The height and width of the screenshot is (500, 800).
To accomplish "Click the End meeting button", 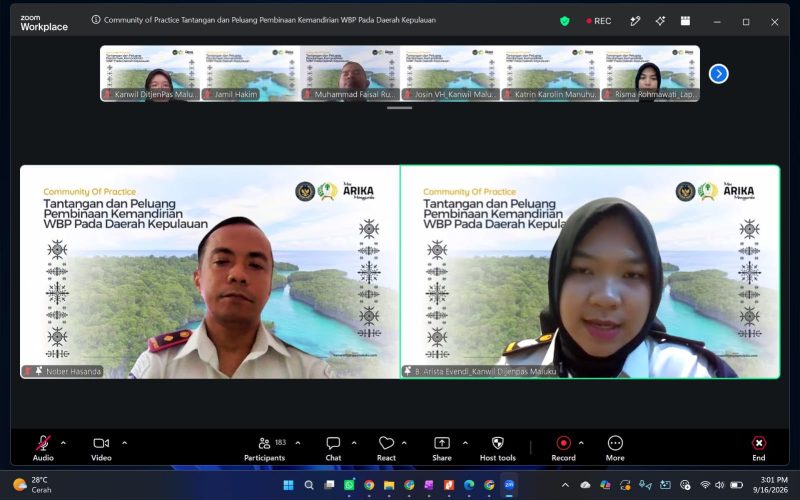I will click(759, 449).
